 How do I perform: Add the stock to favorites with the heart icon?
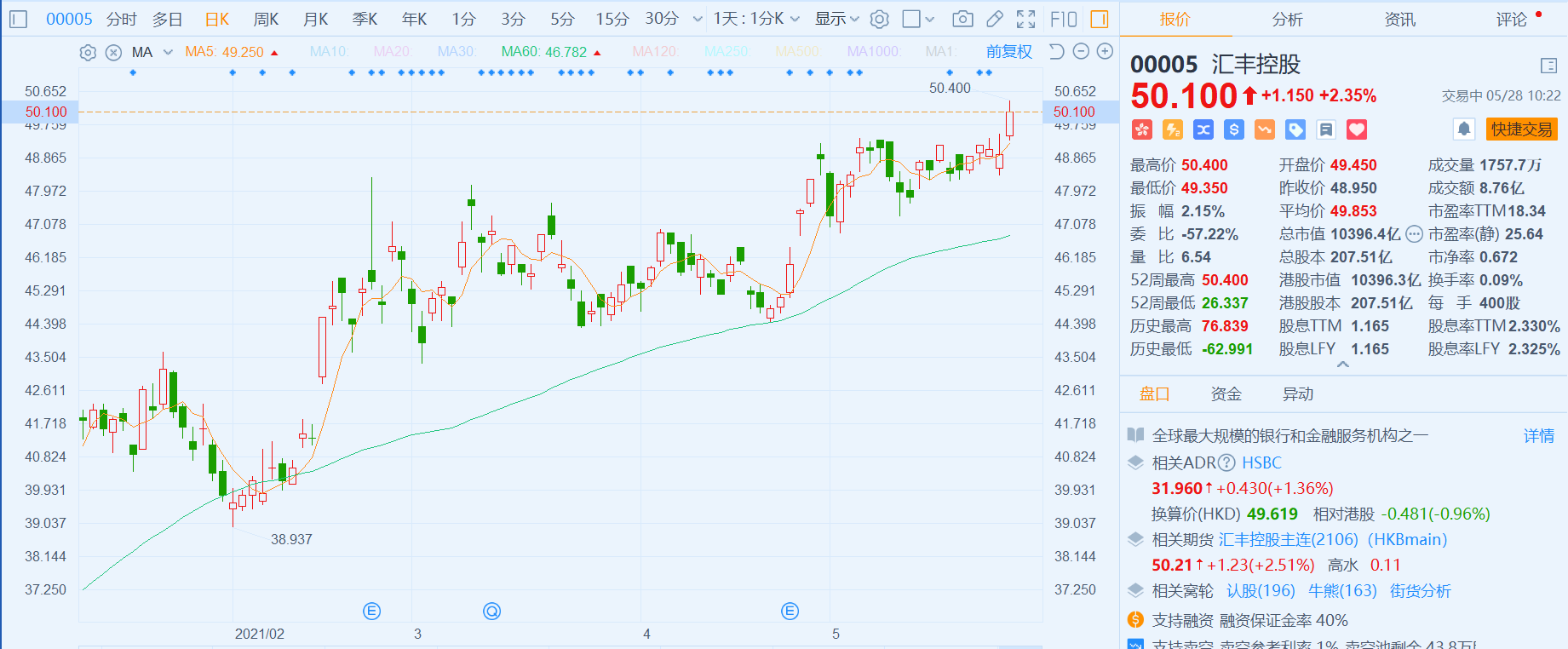(x=1357, y=129)
